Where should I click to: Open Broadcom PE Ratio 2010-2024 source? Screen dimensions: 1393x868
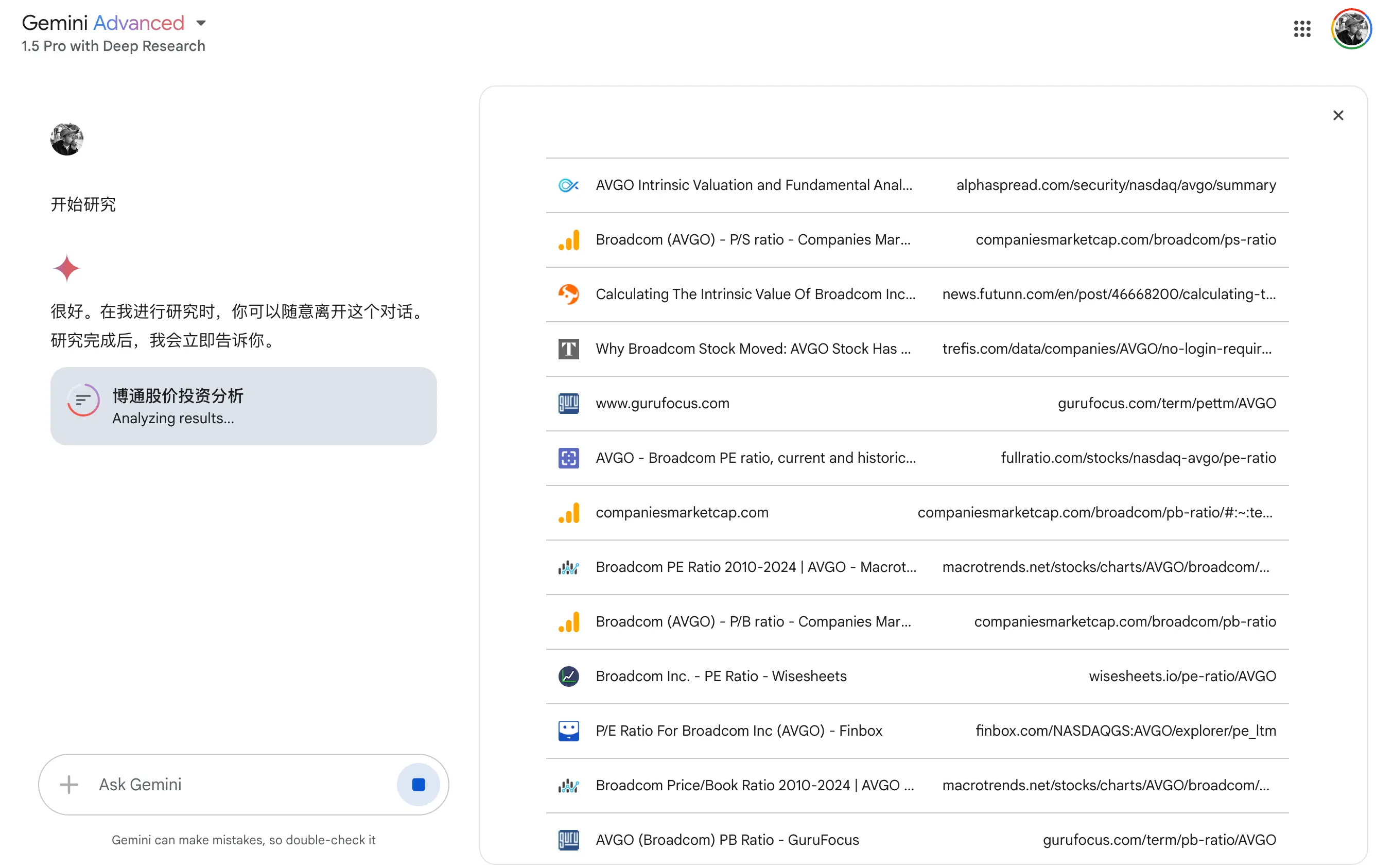click(756, 567)
